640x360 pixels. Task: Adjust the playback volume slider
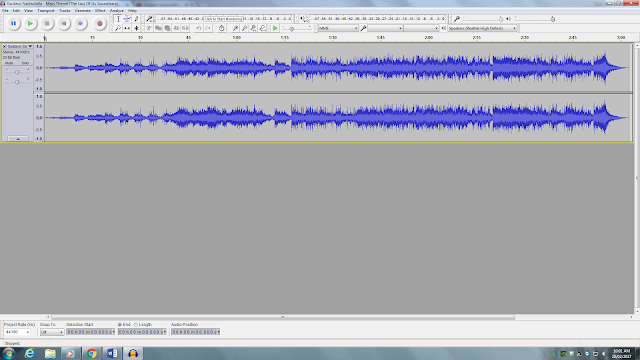pyautogui.click(x=535, y=19)
